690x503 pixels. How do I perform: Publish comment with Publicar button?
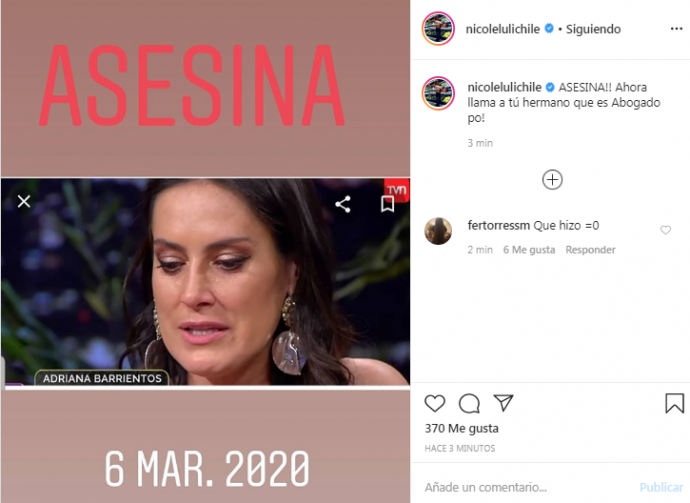click(661, 487)
